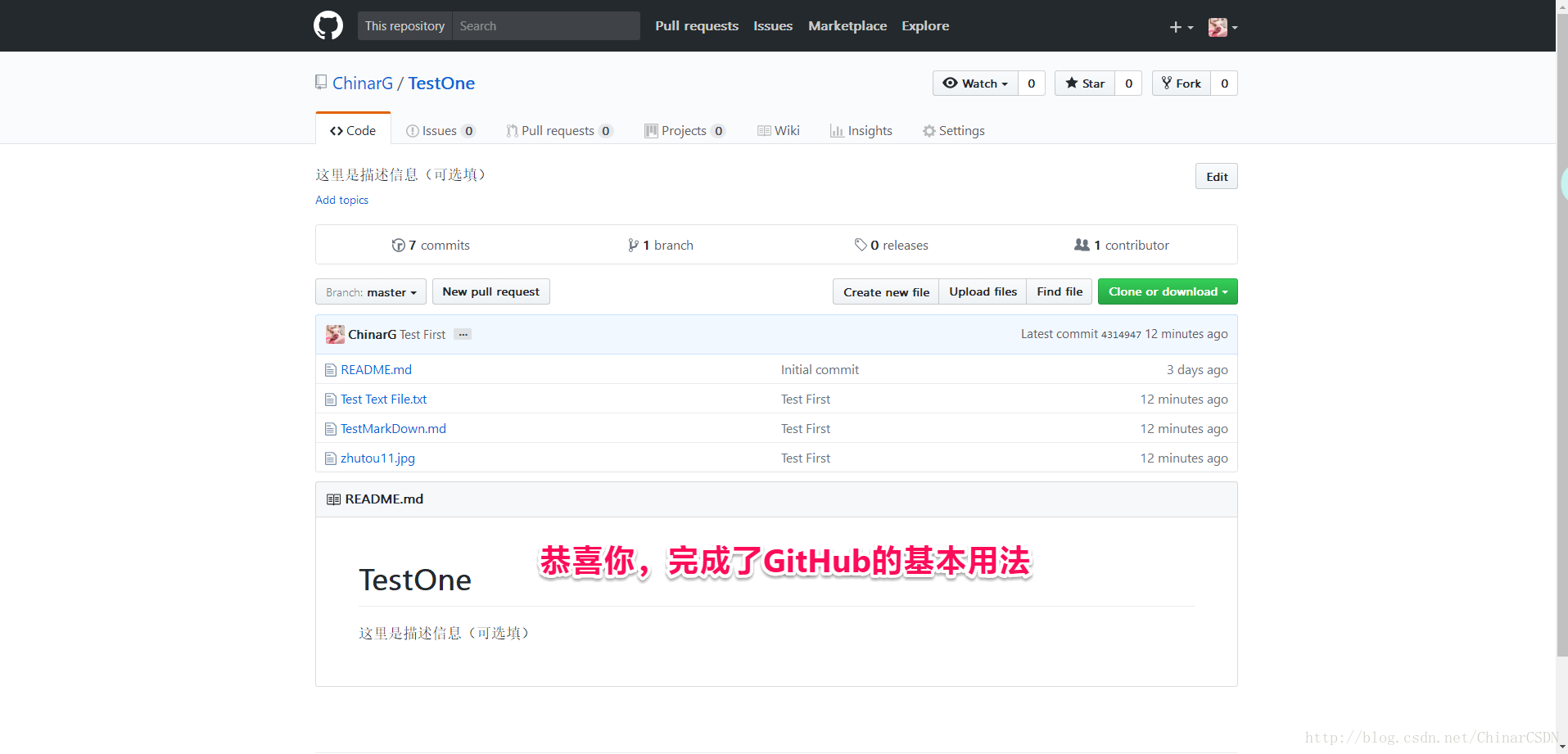
Task: Open the Clone or download dropdown
Action: [x=1168, y=291]
